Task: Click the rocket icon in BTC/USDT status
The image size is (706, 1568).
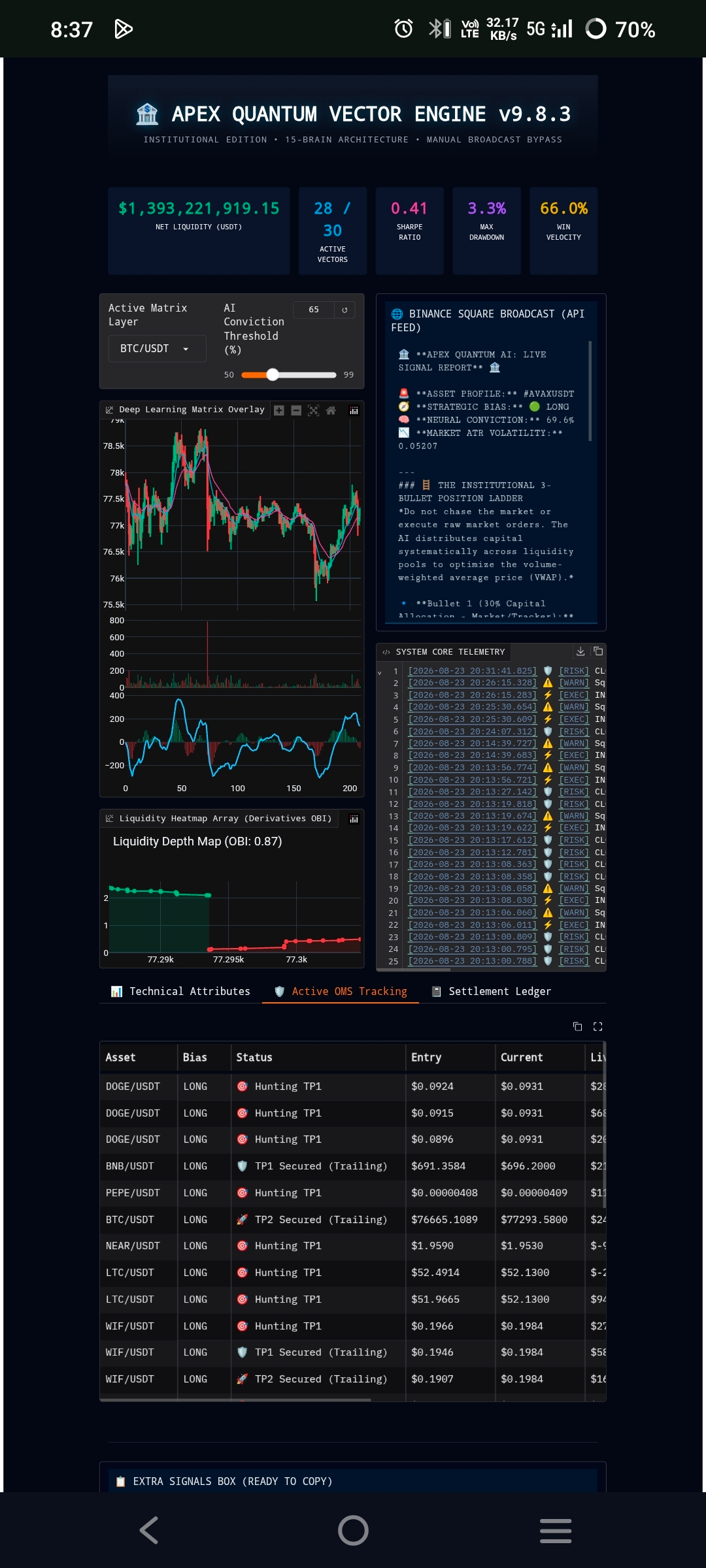Action: (242, 1219)
